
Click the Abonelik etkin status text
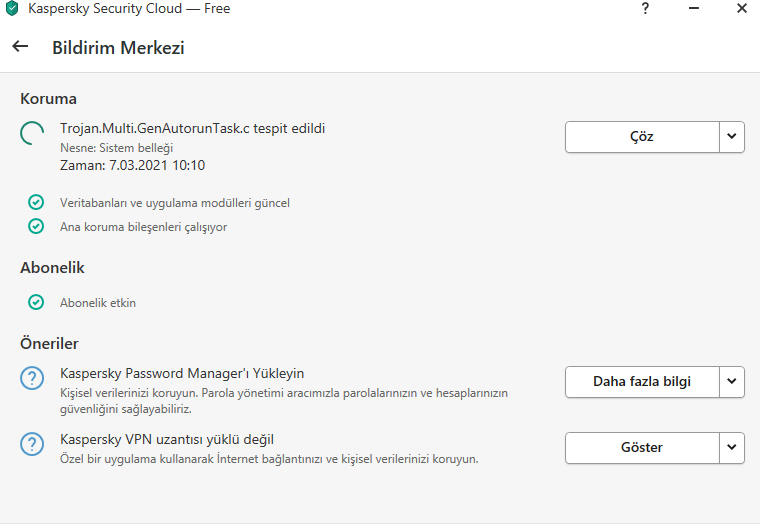[98, 302]
